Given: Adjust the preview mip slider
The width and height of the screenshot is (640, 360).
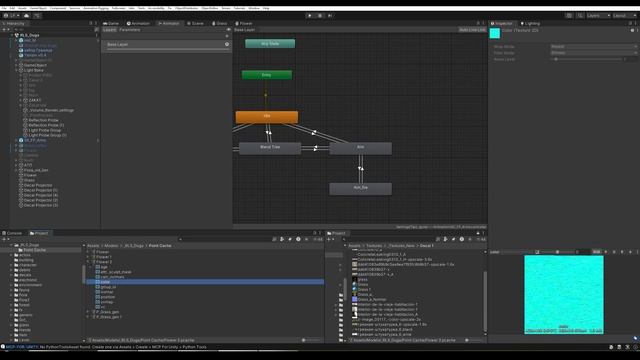Looking at the screenshot, I should pos(557,252).
